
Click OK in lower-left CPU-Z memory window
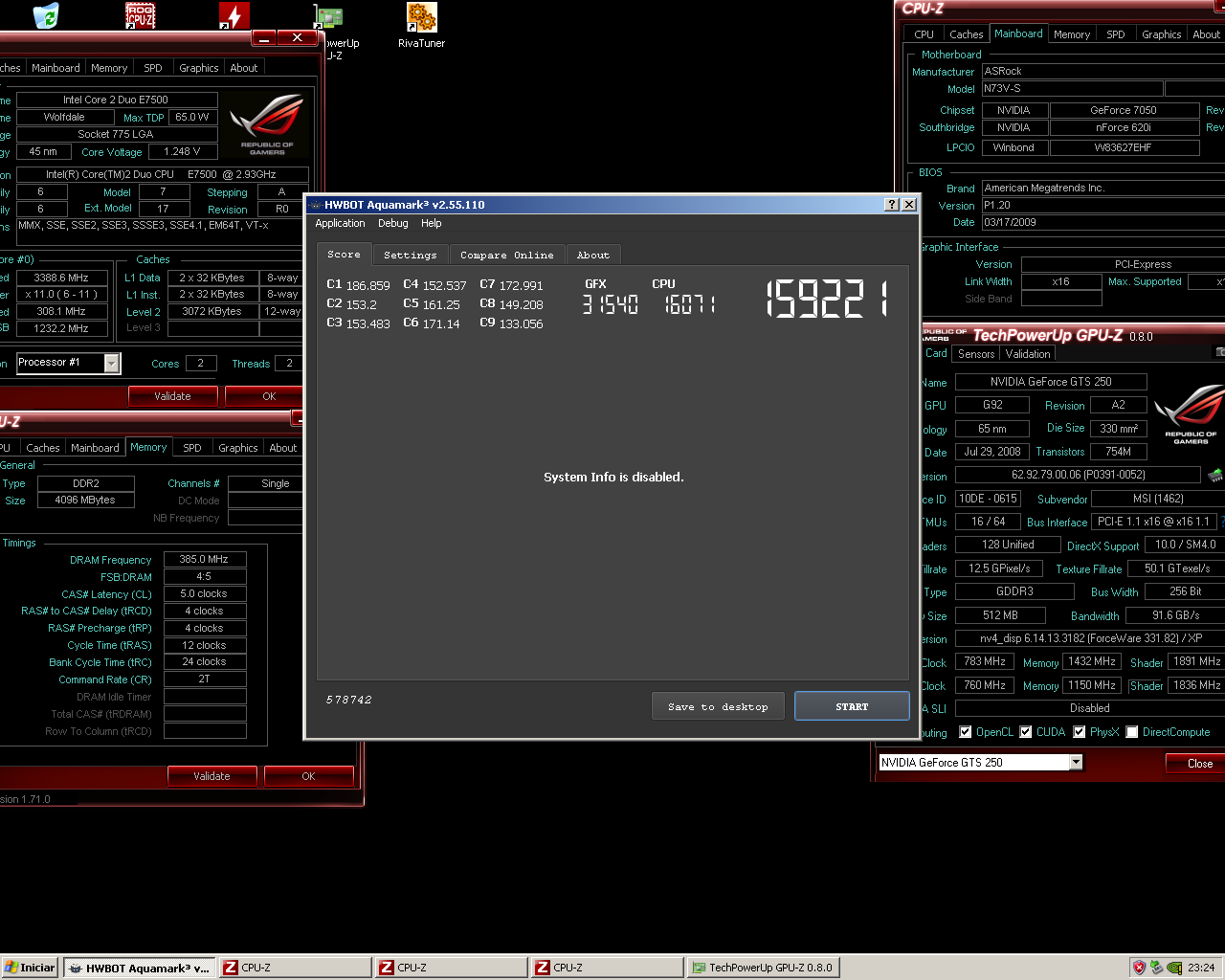(x=308, y=776)
